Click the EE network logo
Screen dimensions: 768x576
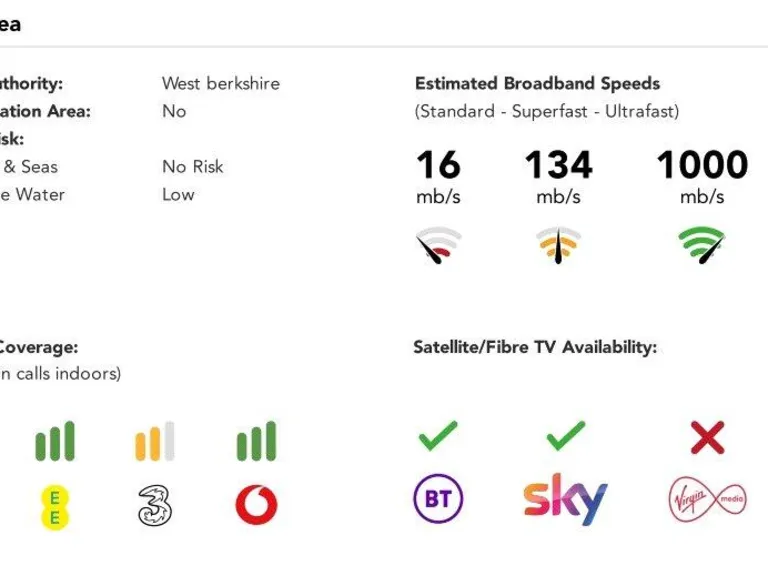tap(55, 505)
